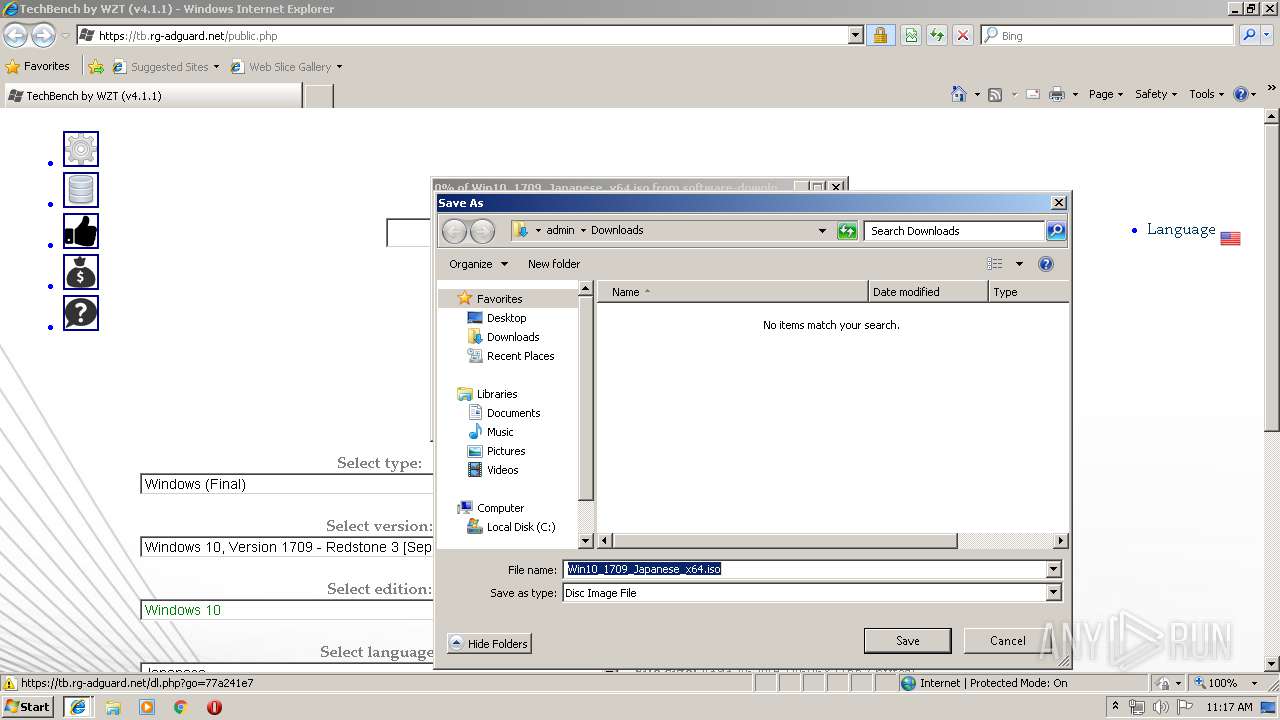Click the Hide Folders button
Image resolution: width=1280 pixels, height=720 pixels.
(489, 643)
